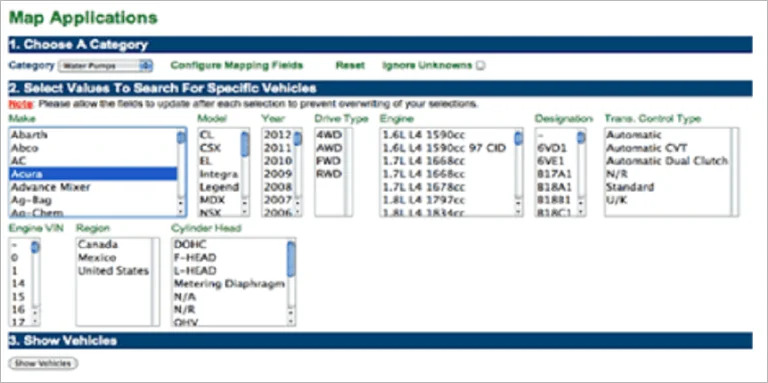Choose year 2009
This screenshot has width=768, height=383.
tap(278, 174)
